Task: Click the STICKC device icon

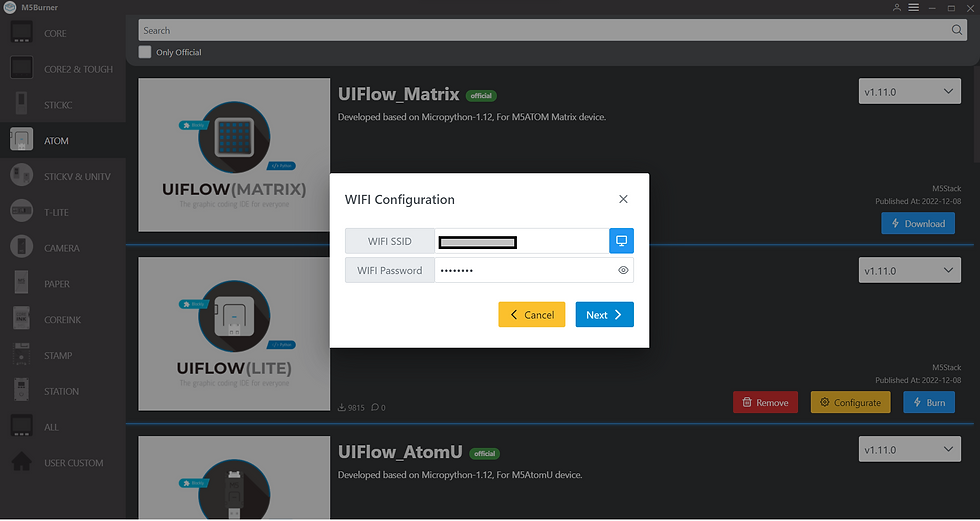Action: click(22, 102)
